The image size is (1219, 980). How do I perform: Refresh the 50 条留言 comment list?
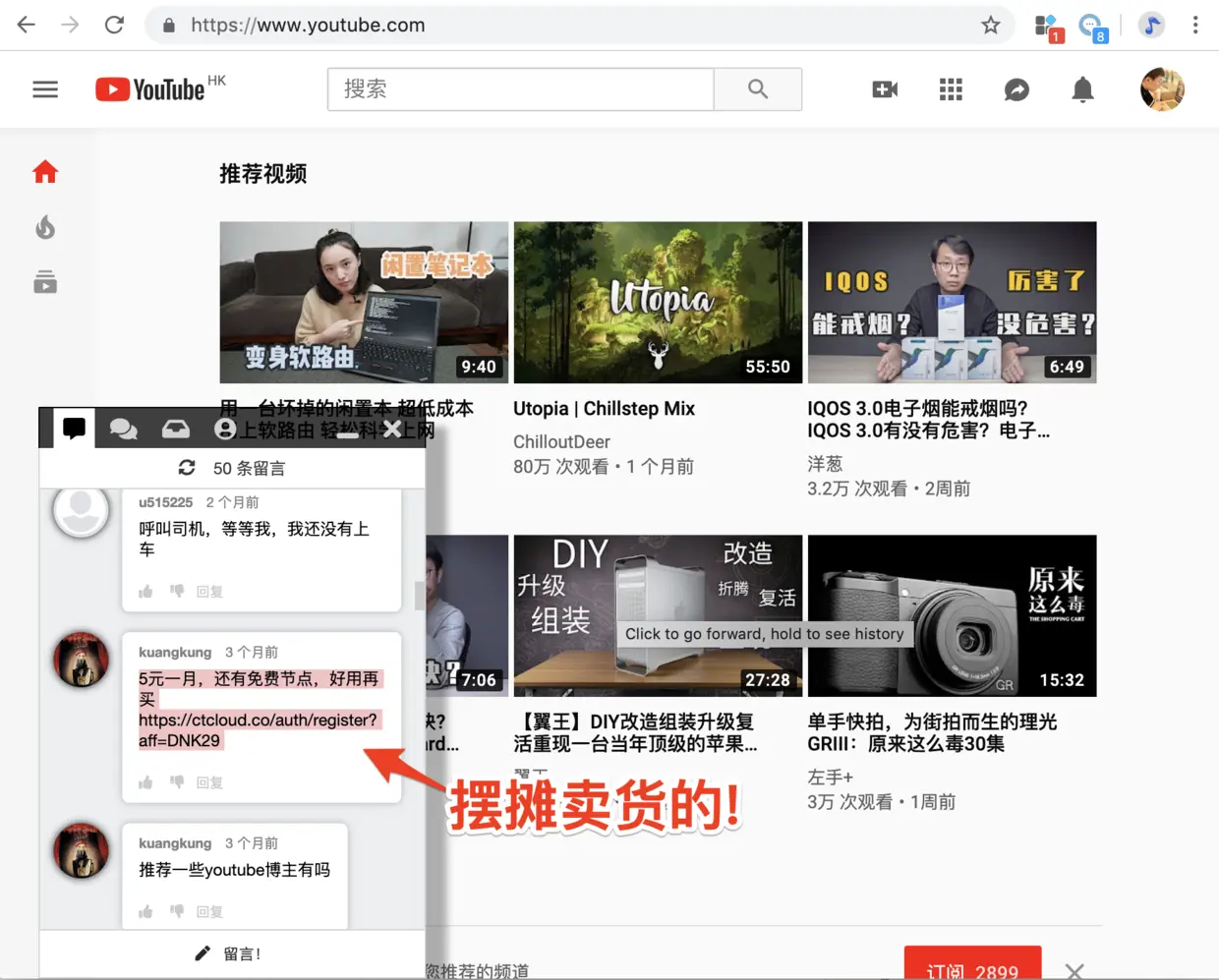187,467
